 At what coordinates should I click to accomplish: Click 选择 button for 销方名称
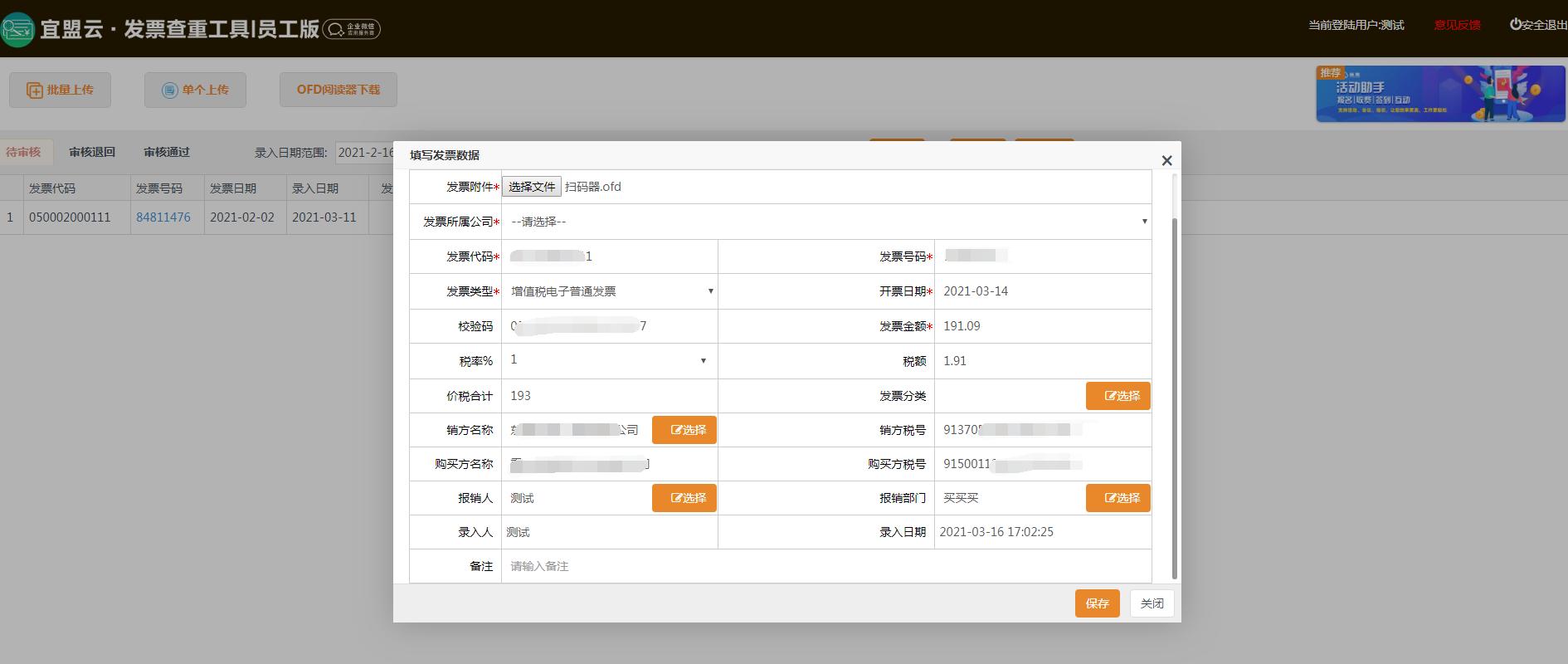point(684,430)
